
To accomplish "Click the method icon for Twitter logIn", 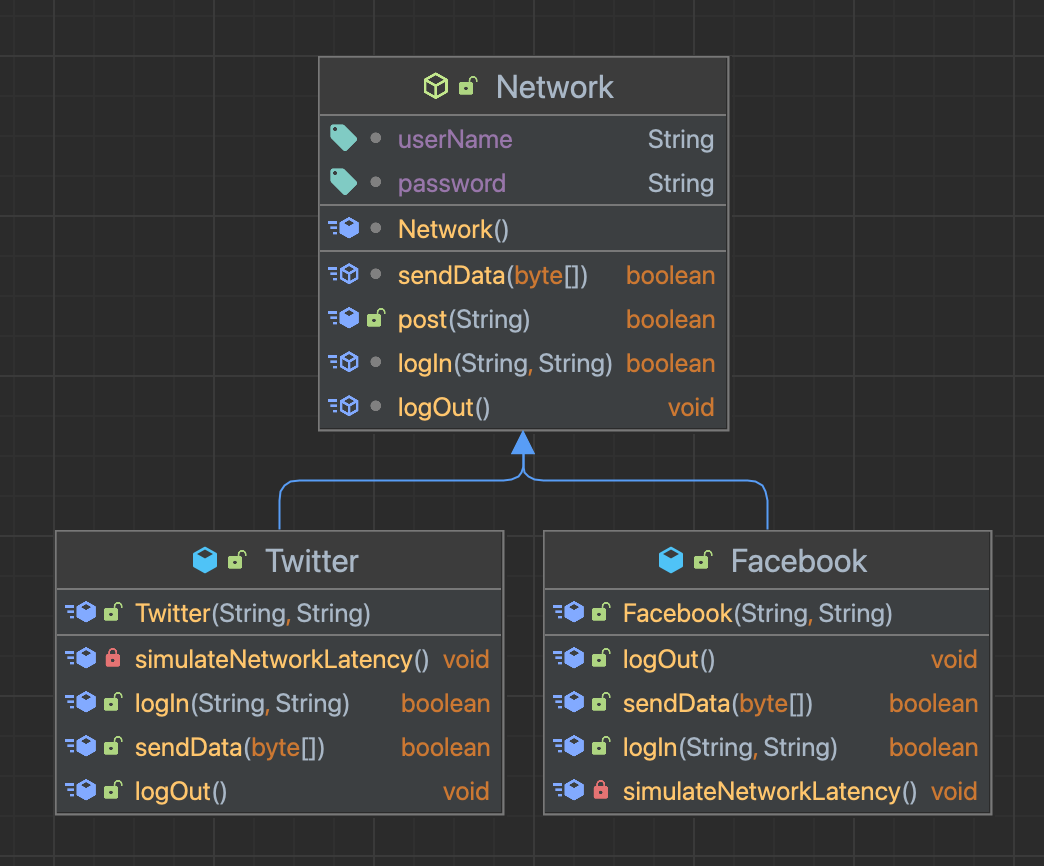I will coord(81,702).
